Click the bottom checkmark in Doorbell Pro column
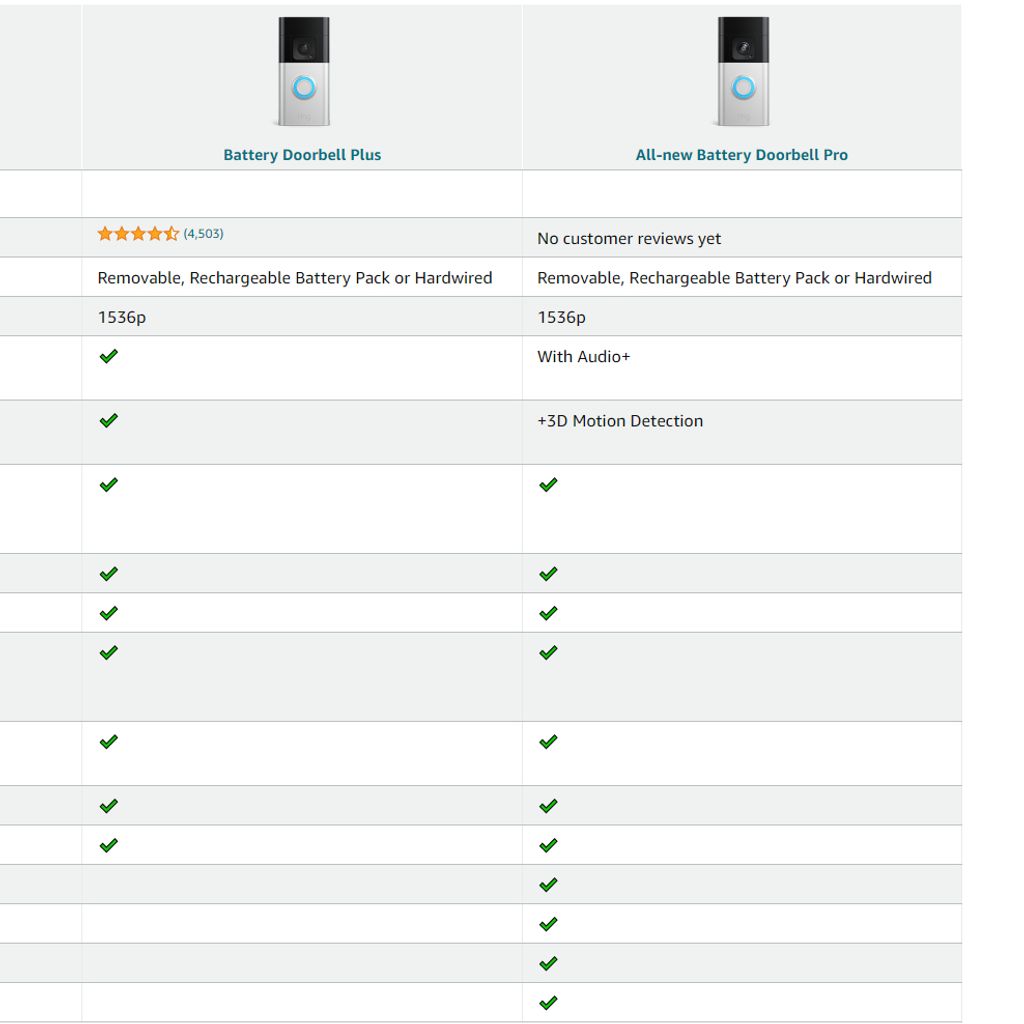 548,1003
